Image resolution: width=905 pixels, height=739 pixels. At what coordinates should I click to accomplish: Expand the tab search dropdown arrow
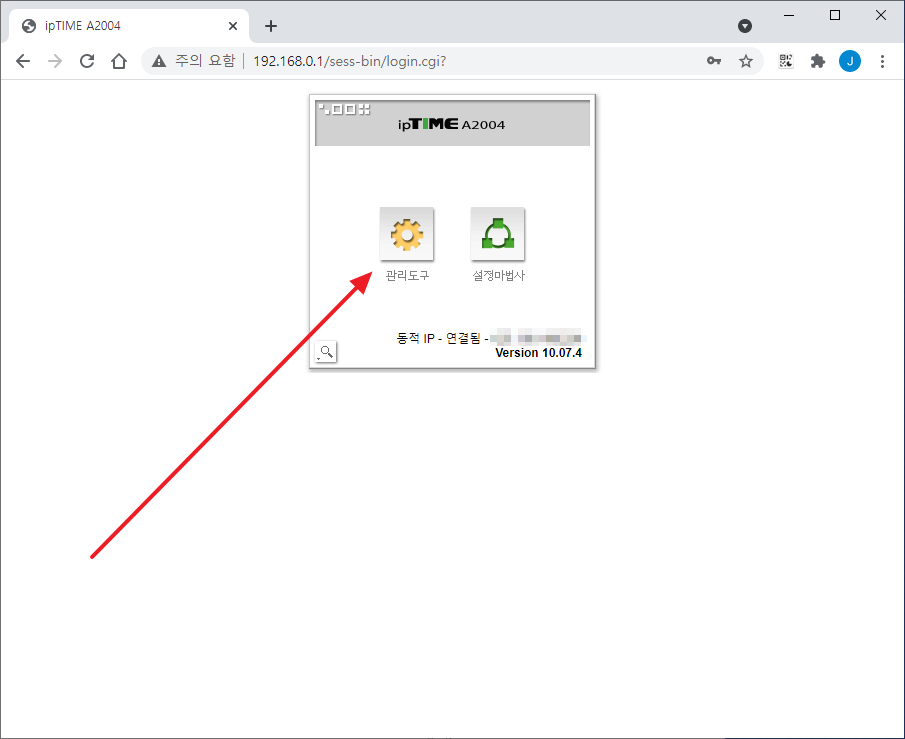click(745, 26)
